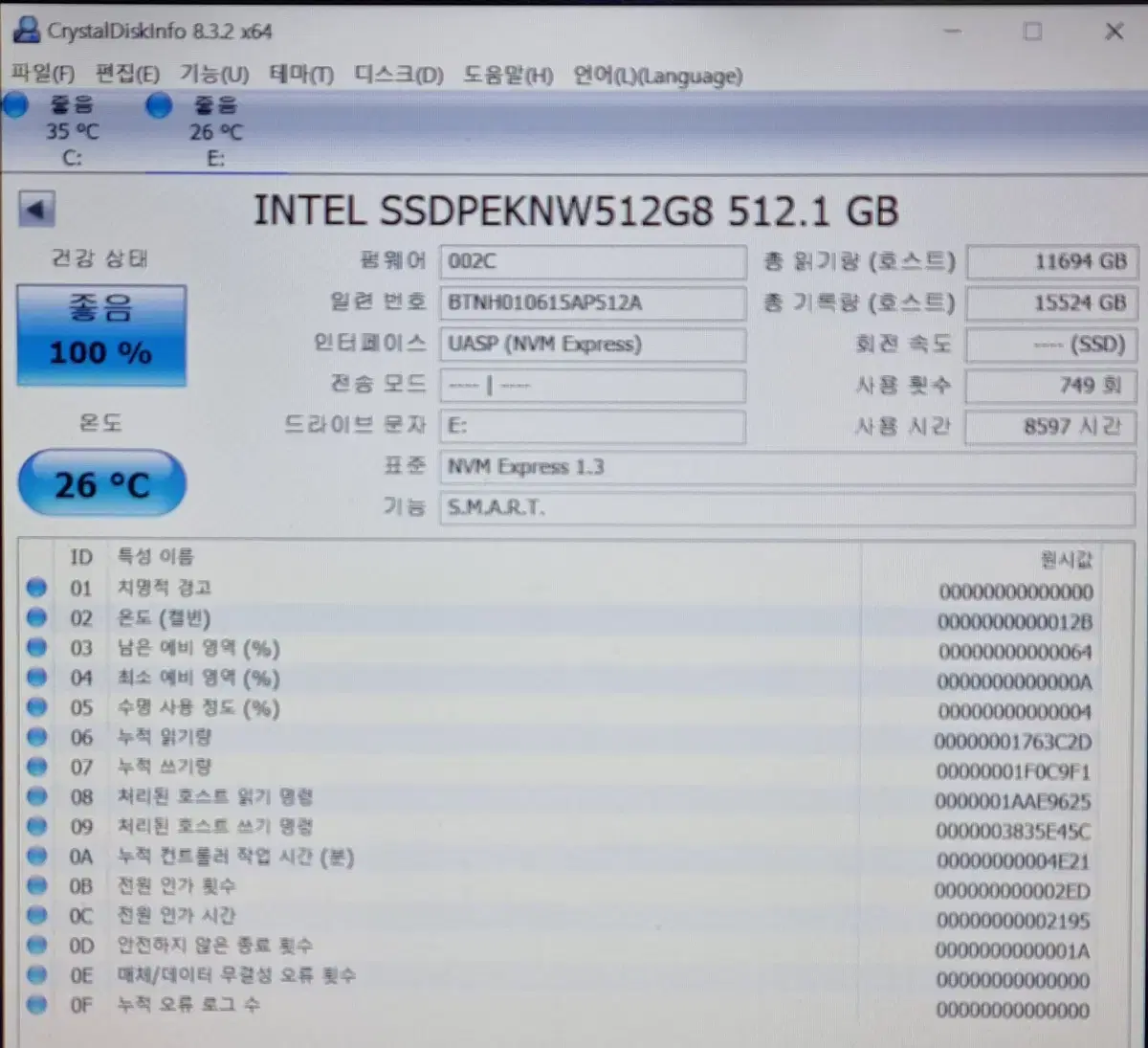Viewport: 1148px width, 1048px height.
Task: Click the features field showing S.M.A.R.T.
Action: tap(787, 507)
